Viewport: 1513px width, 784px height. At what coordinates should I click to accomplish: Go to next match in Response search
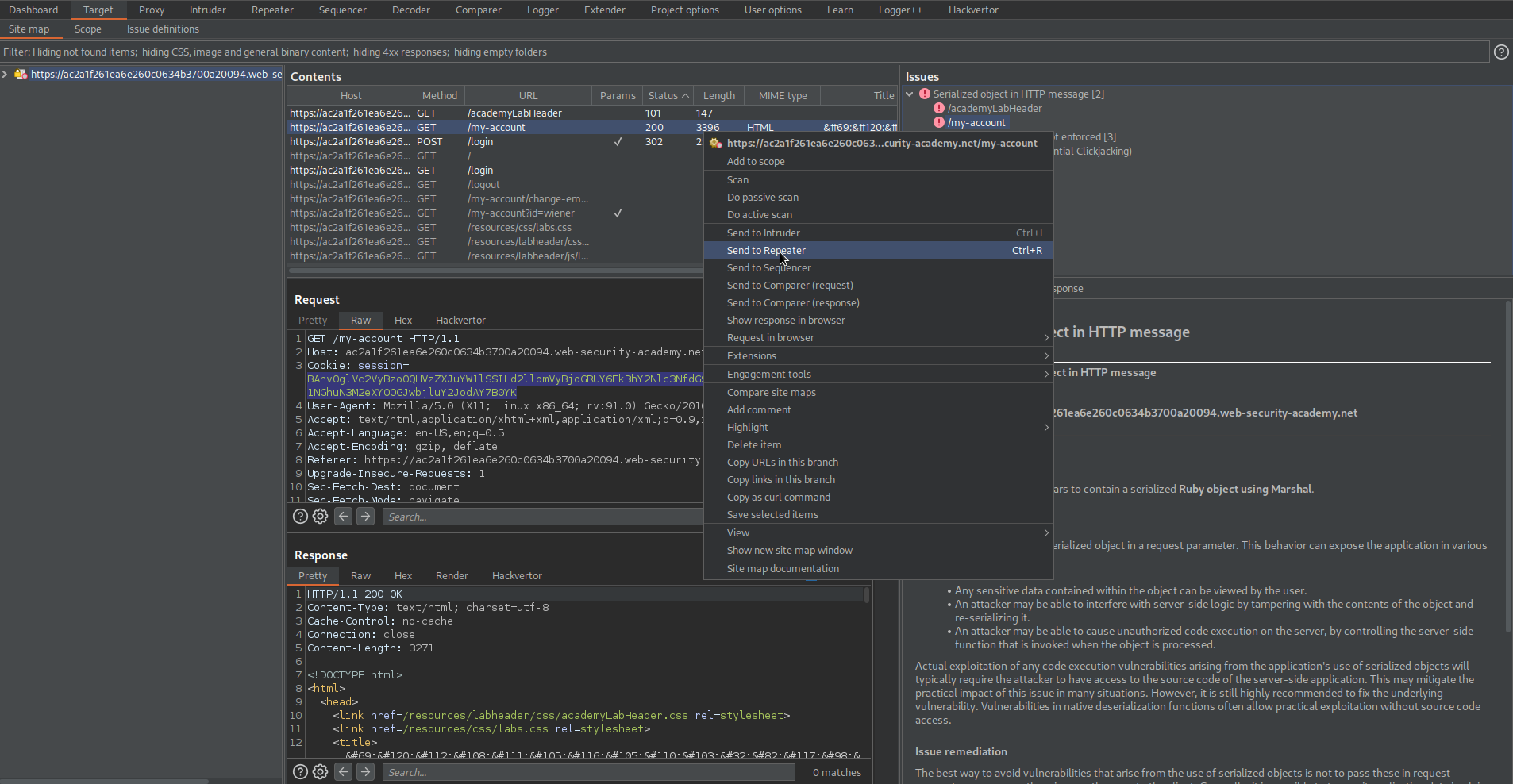[x=365, y=772]
